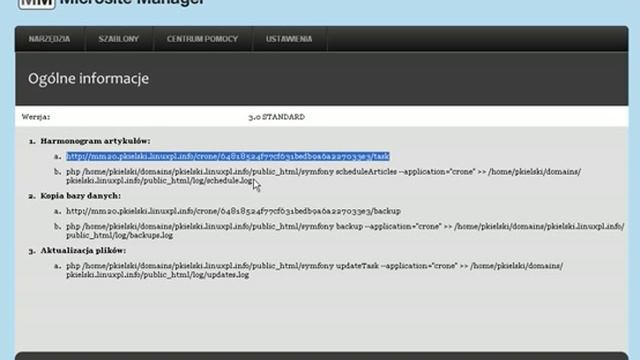Click the updateTask php command text
640x360 pixels.
click(314, 270)
